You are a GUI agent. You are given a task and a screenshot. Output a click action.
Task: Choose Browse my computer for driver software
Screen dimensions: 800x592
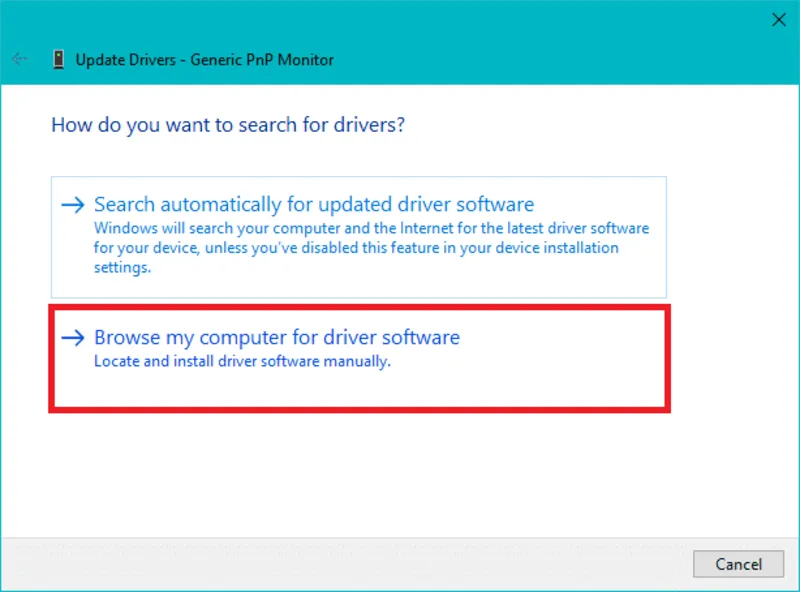277,338
